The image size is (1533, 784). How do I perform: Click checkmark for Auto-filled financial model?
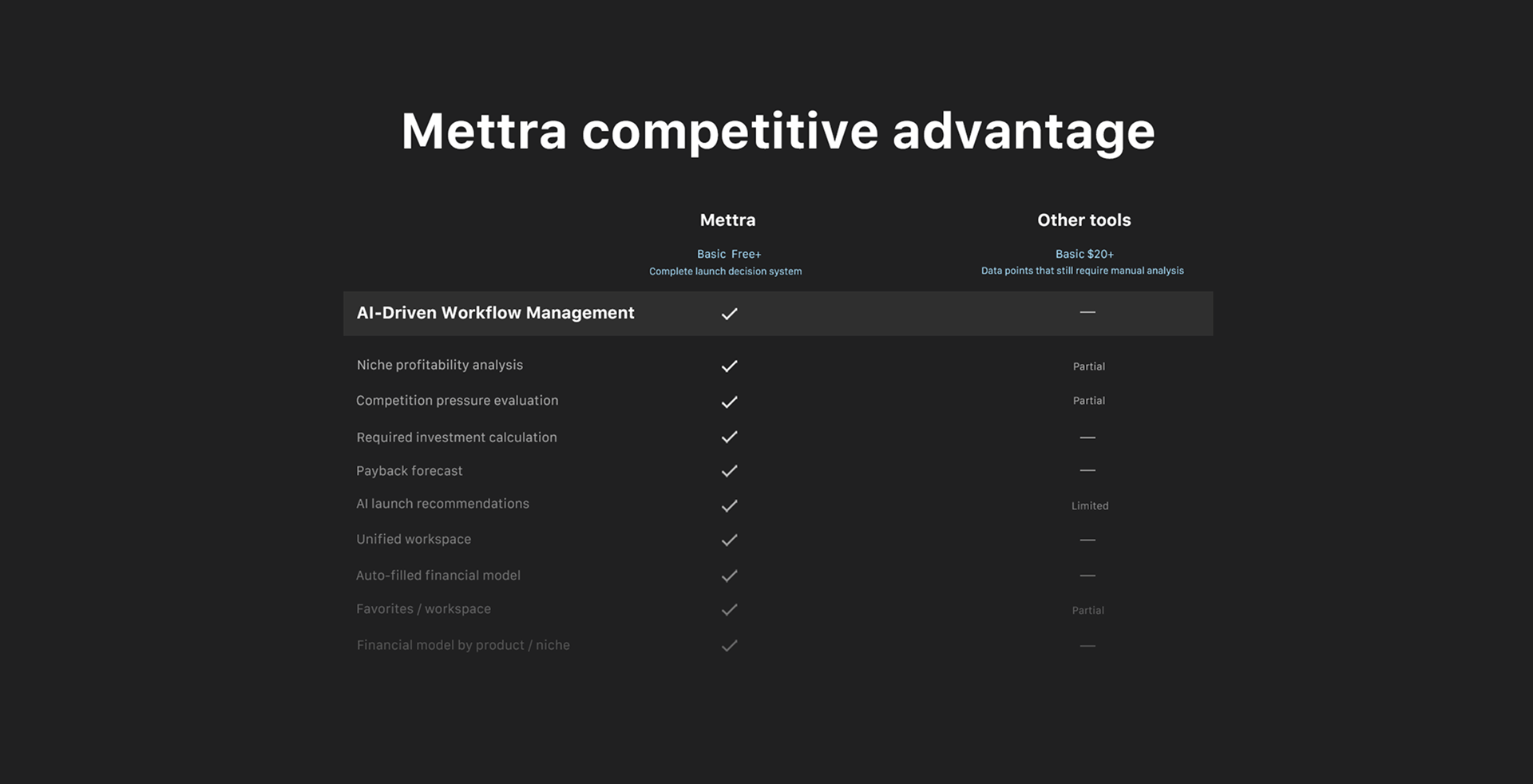[729, 576]
